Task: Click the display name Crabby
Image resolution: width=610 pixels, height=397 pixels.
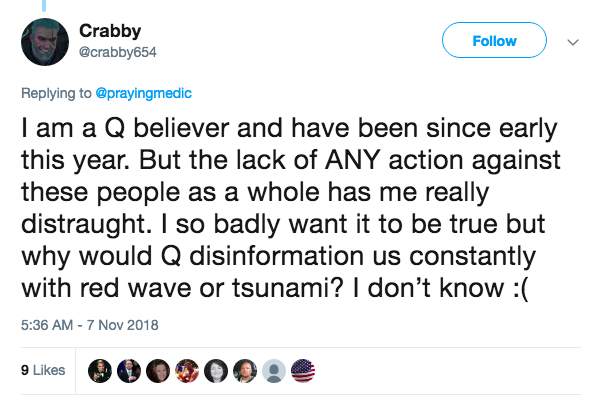Action: tap(110, 31)
